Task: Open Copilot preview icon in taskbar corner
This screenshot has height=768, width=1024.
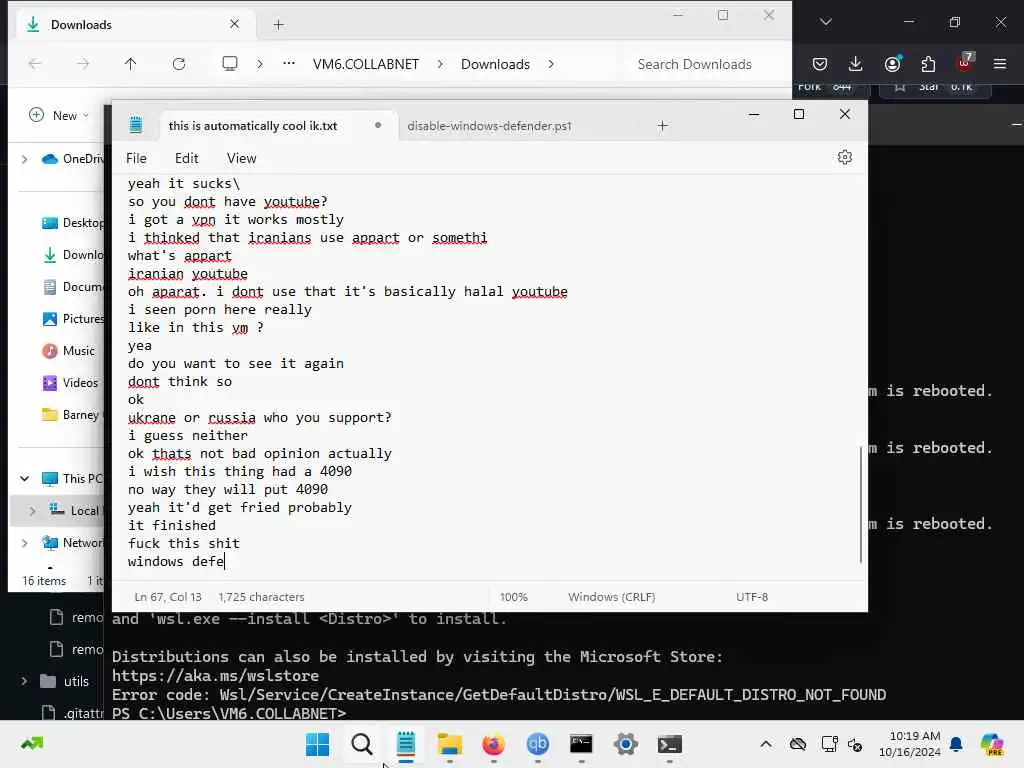Action: [x=992, y=744]
